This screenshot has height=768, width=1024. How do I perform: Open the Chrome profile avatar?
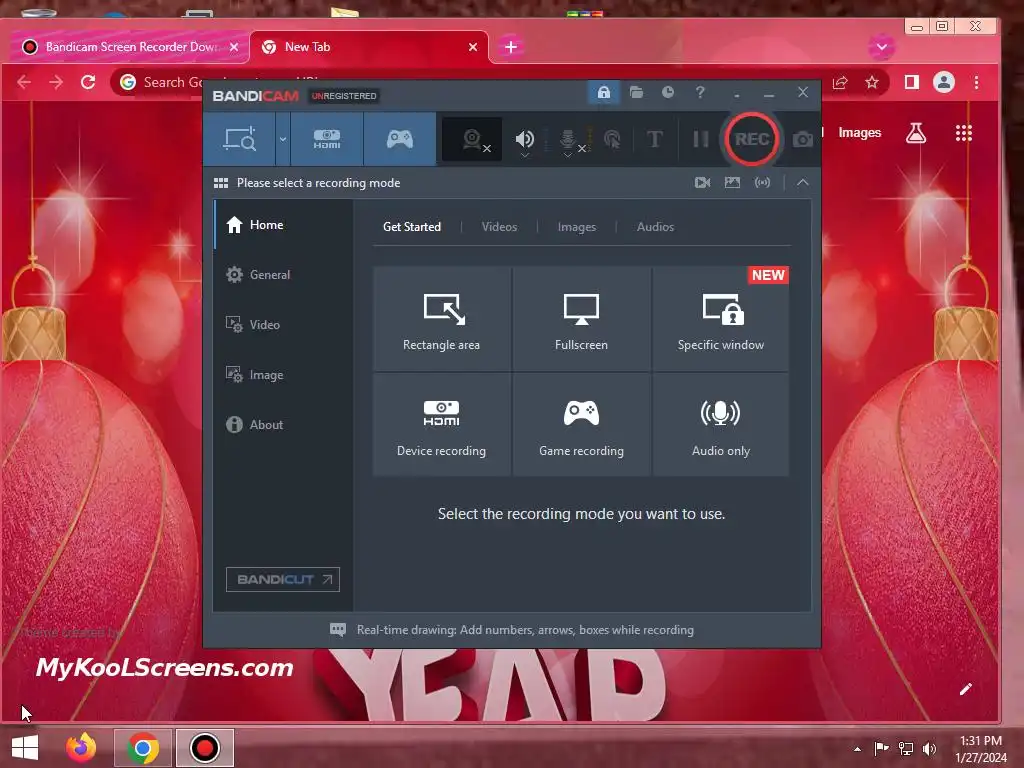(944, 82)
